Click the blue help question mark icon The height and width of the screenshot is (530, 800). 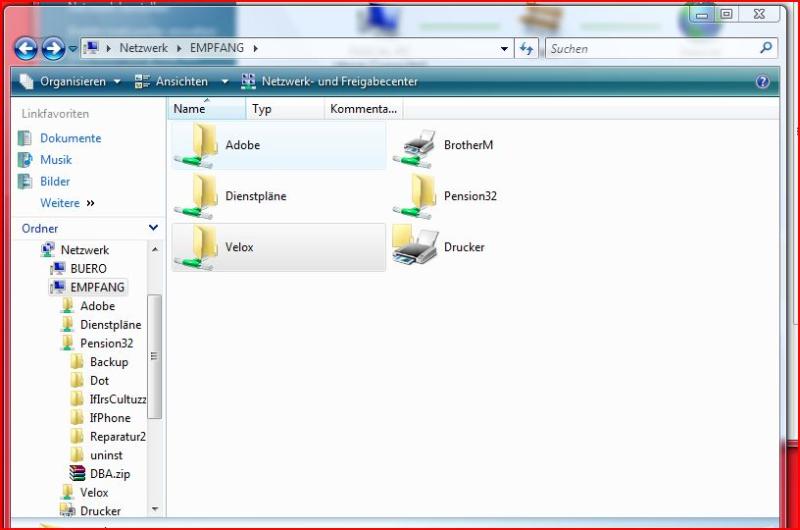coord(762,82)
